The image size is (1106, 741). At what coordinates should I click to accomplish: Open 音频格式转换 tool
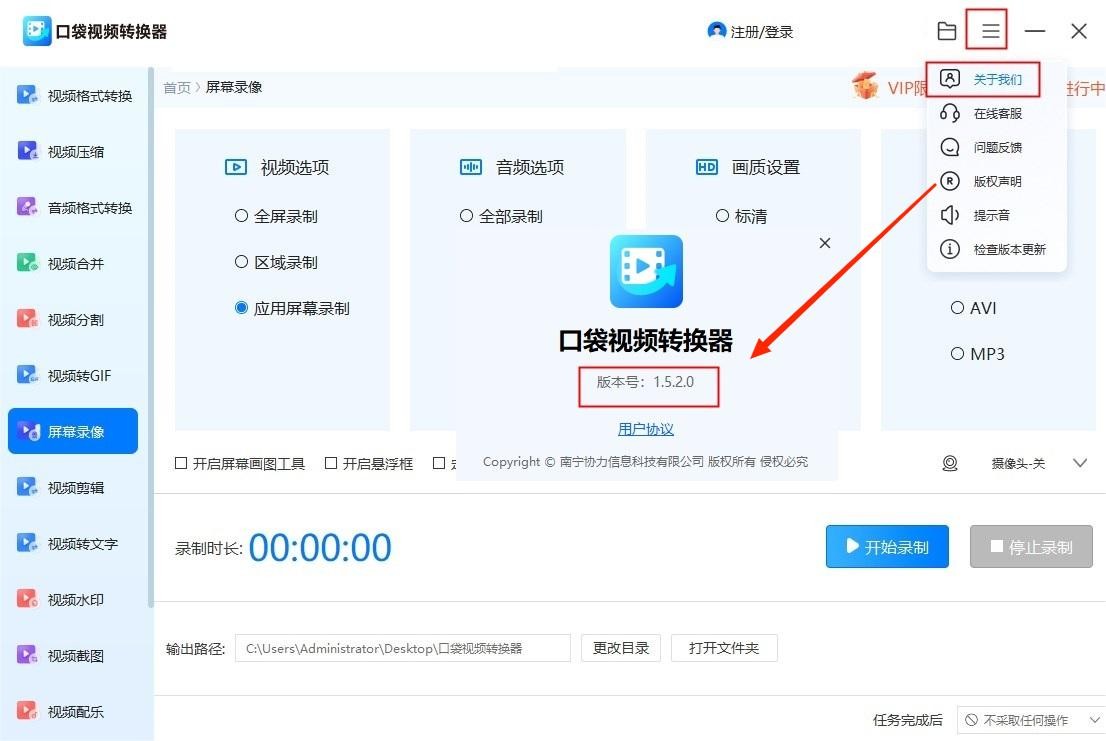tap(74, 207)
